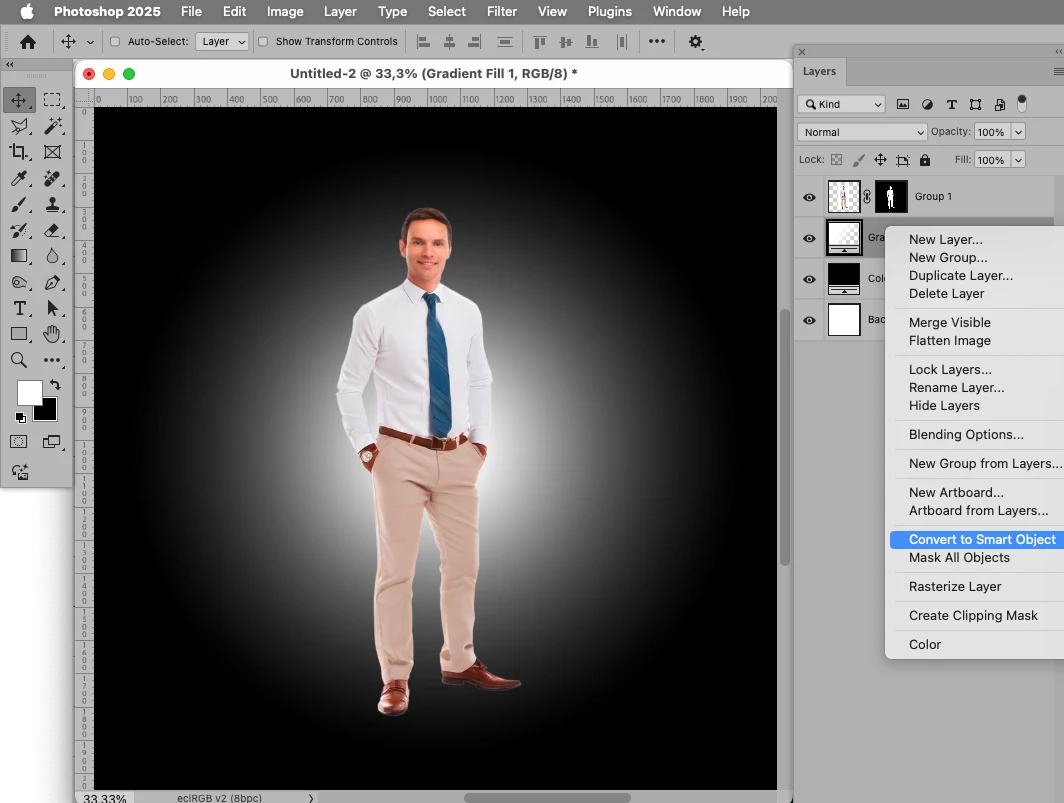Viewport: 1064px width, 803px height.
Task: Check Show Transform Controls
Action: [263, 42]
